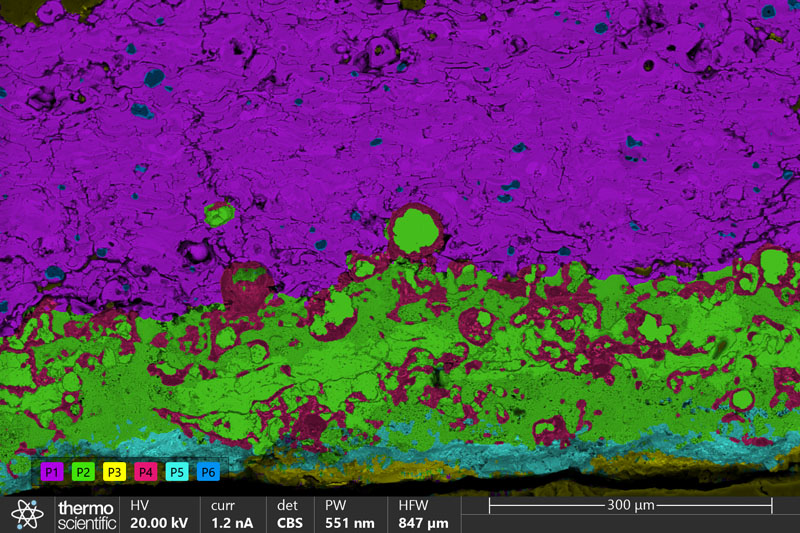This screenshot has width=800, height=533.
Task: Click the 300 µm scale bar
Action: tap(632, 506)
